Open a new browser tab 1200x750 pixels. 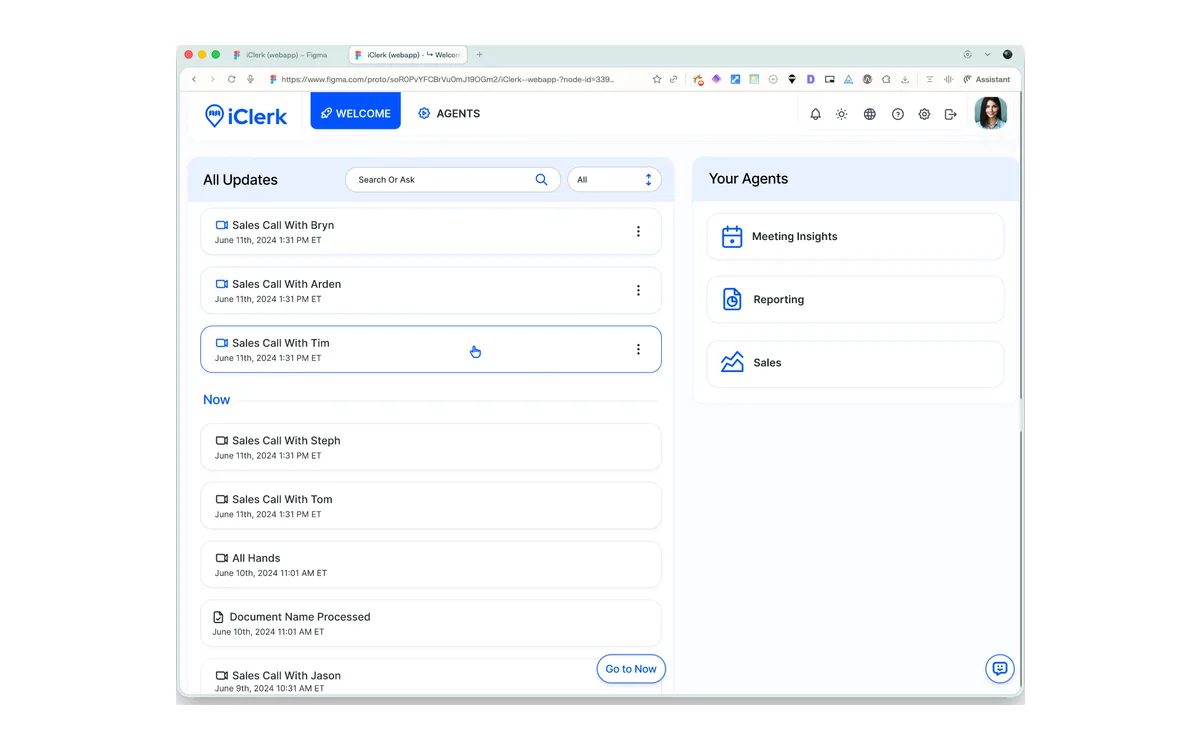(480, 55)
